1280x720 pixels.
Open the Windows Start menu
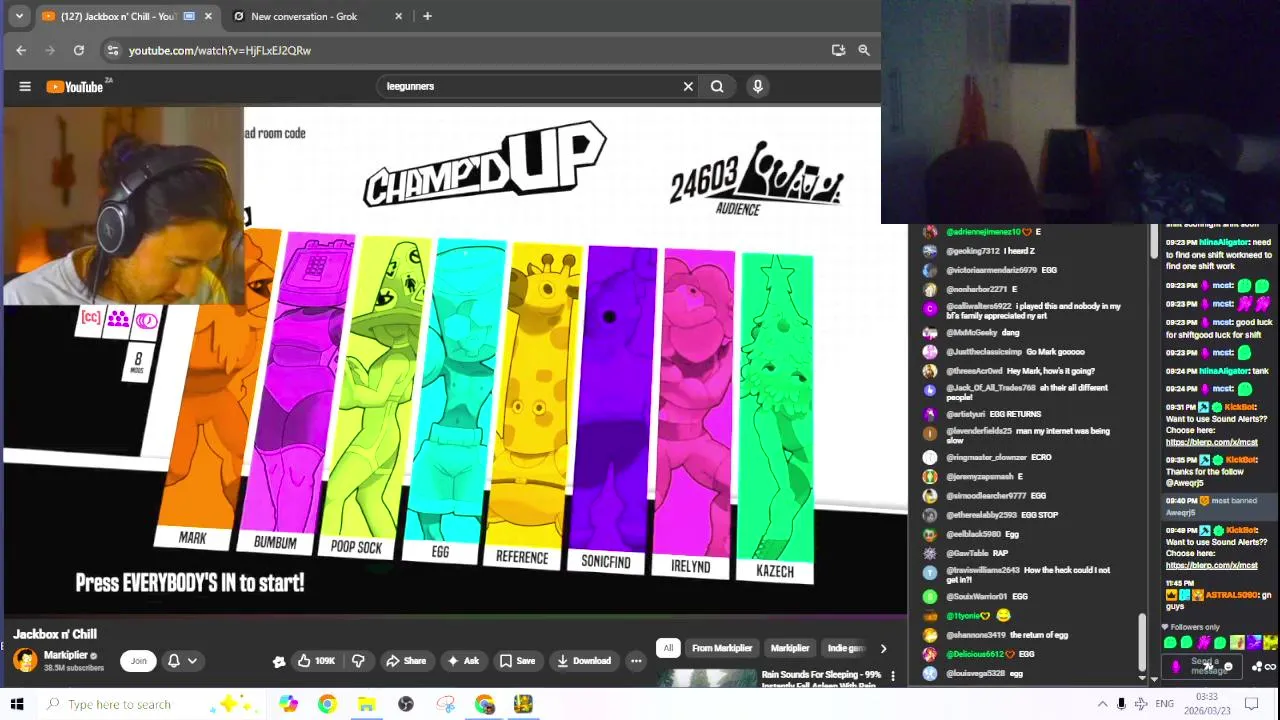click(16, 704)
